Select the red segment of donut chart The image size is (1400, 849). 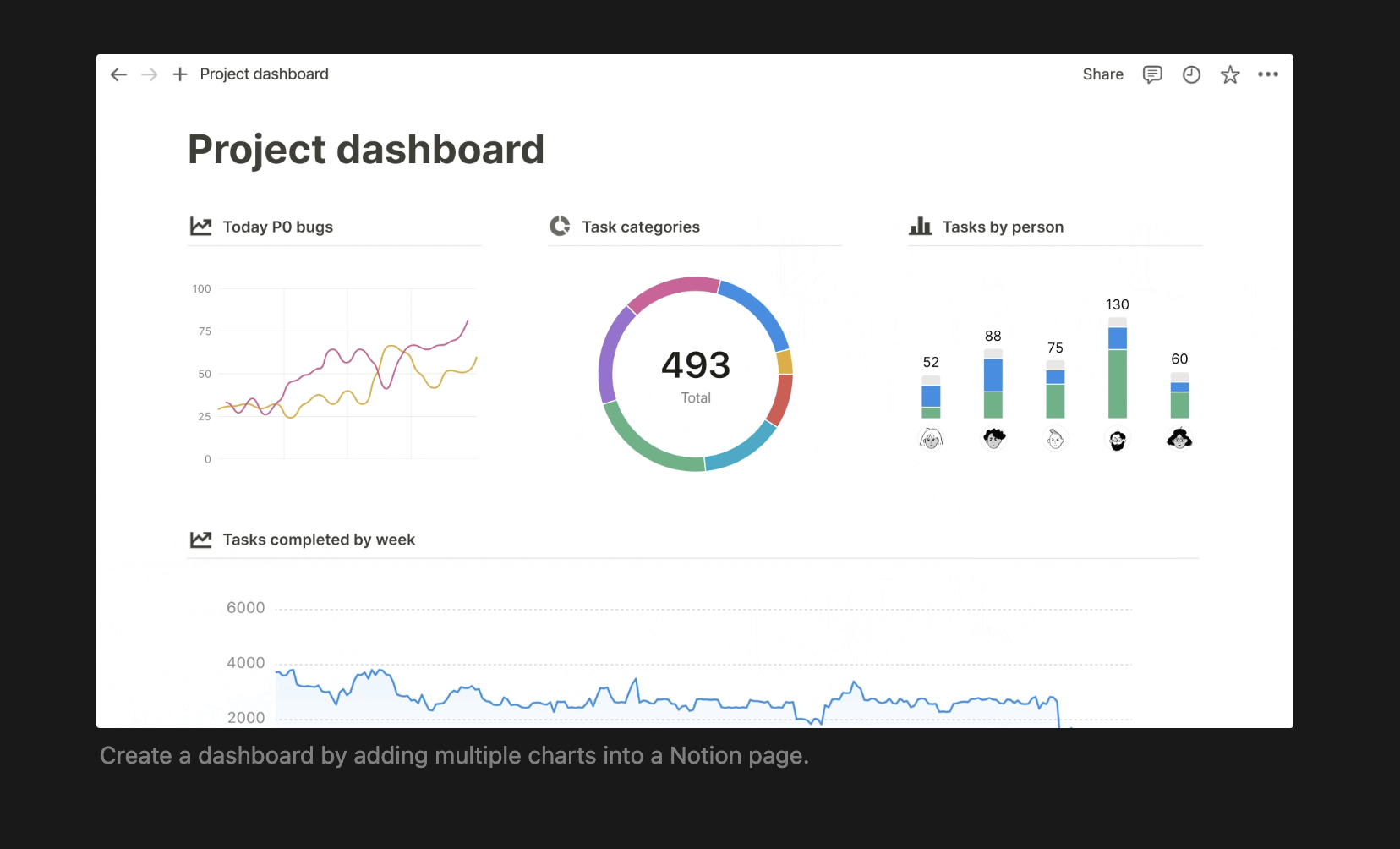pos(782,401)
